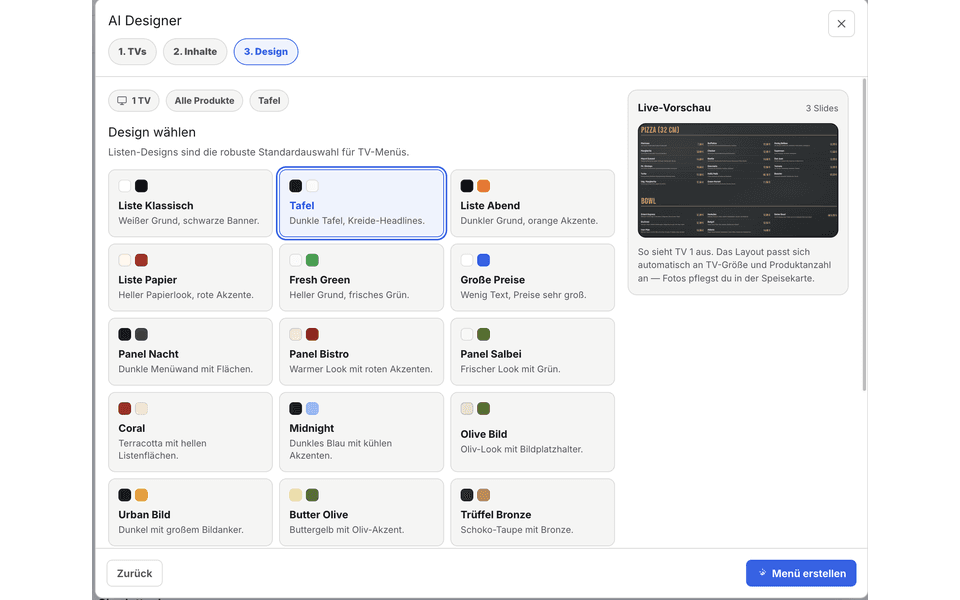This screenshot has height=600, width=960.
Task: Click the 3 Slides label
Action: pyautogui.click(x=822, y=108)
